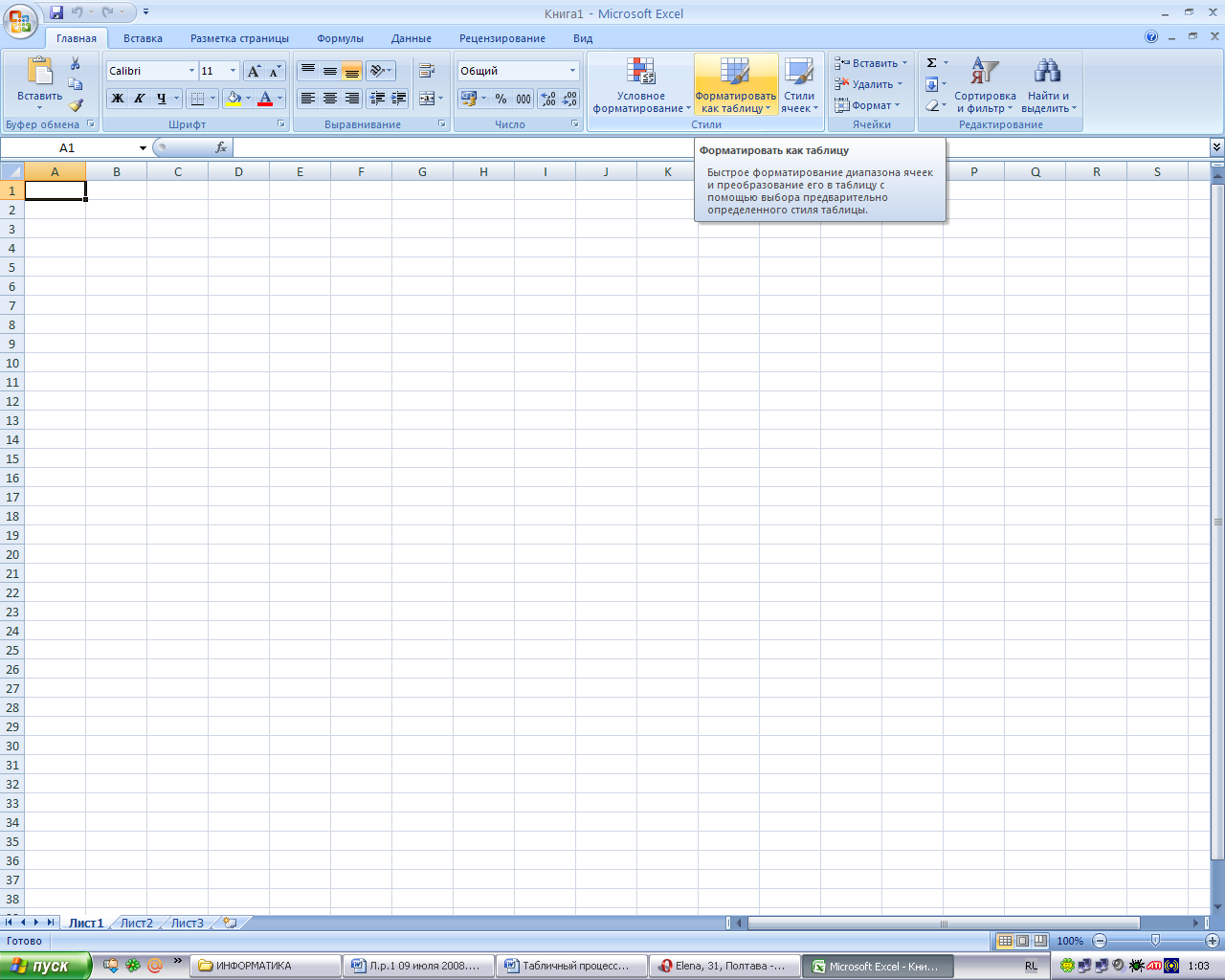Open the Calibri font name dropdown
Viewport: 1225px width, 980px height.
point(191,71)
